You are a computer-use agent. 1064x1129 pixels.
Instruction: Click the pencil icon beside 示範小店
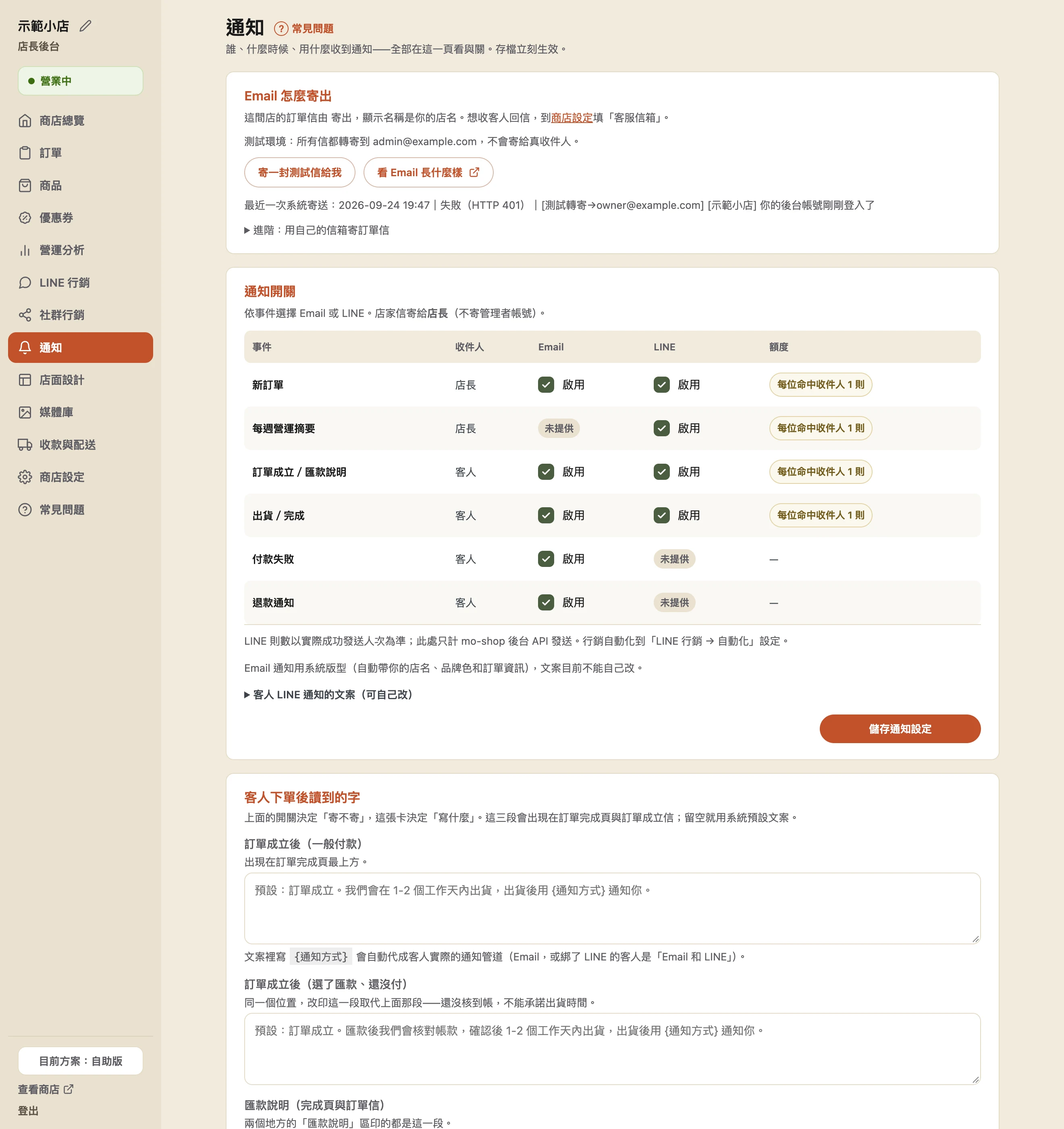85,26
